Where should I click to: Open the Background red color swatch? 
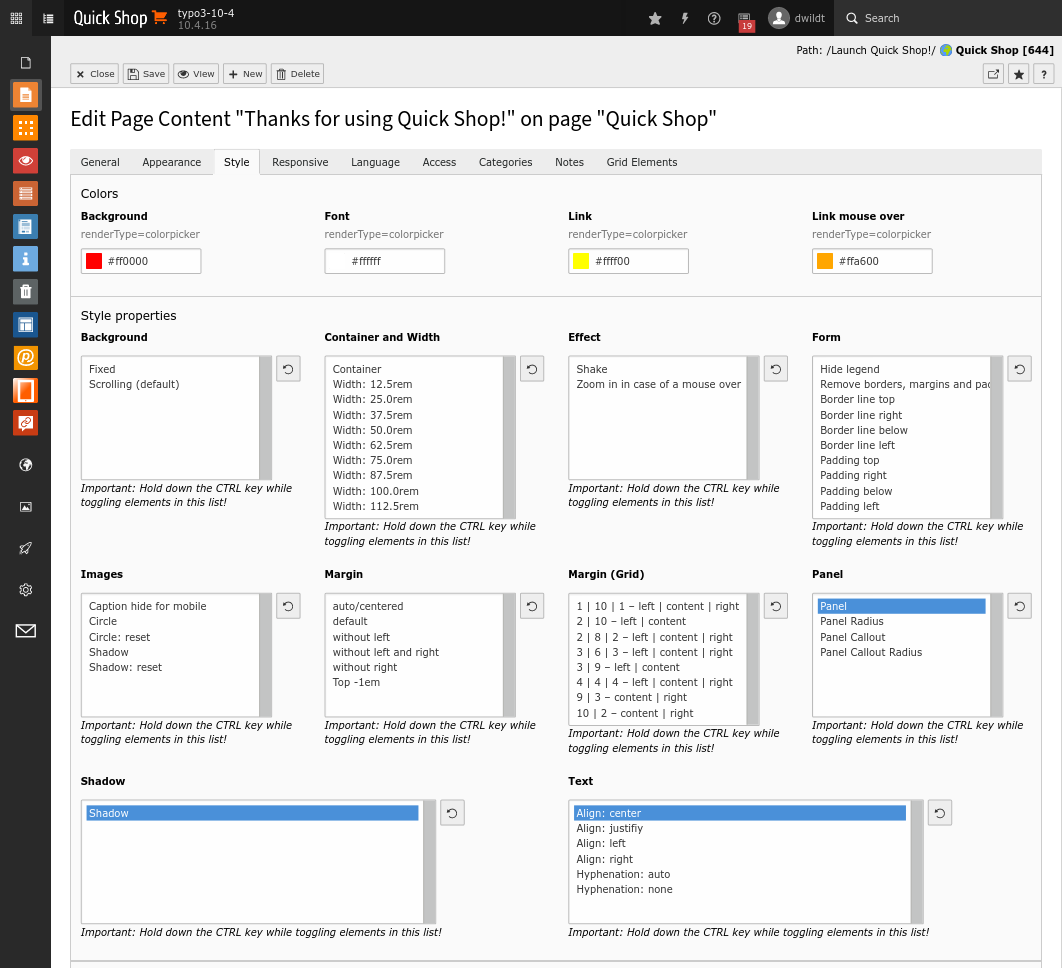pyautogui.click(x=94, y=261)
